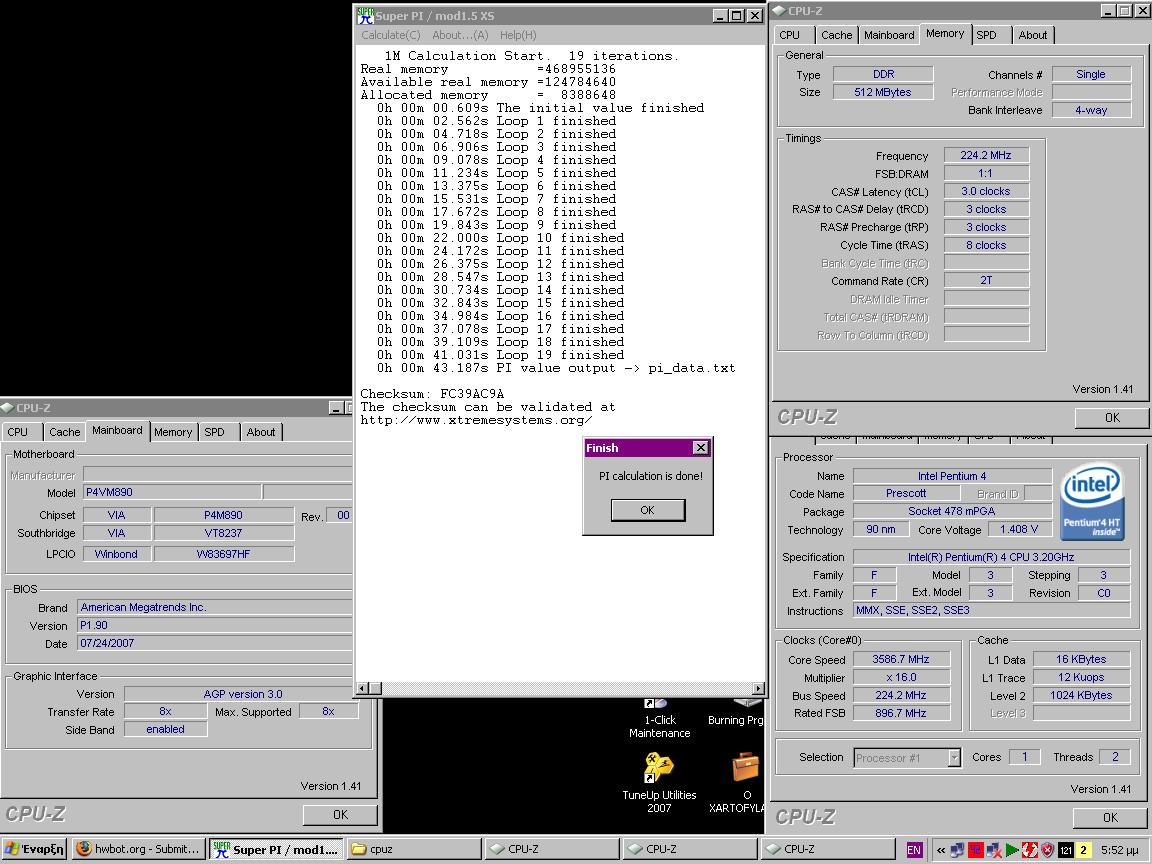Click right arrow of Super PI horizontal scrollbar
1152x864 pixels.
tap(758, 688)
